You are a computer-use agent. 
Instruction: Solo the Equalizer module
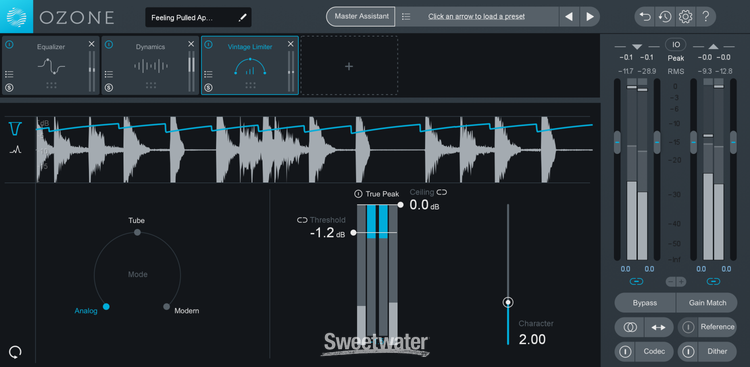(9, 88)
